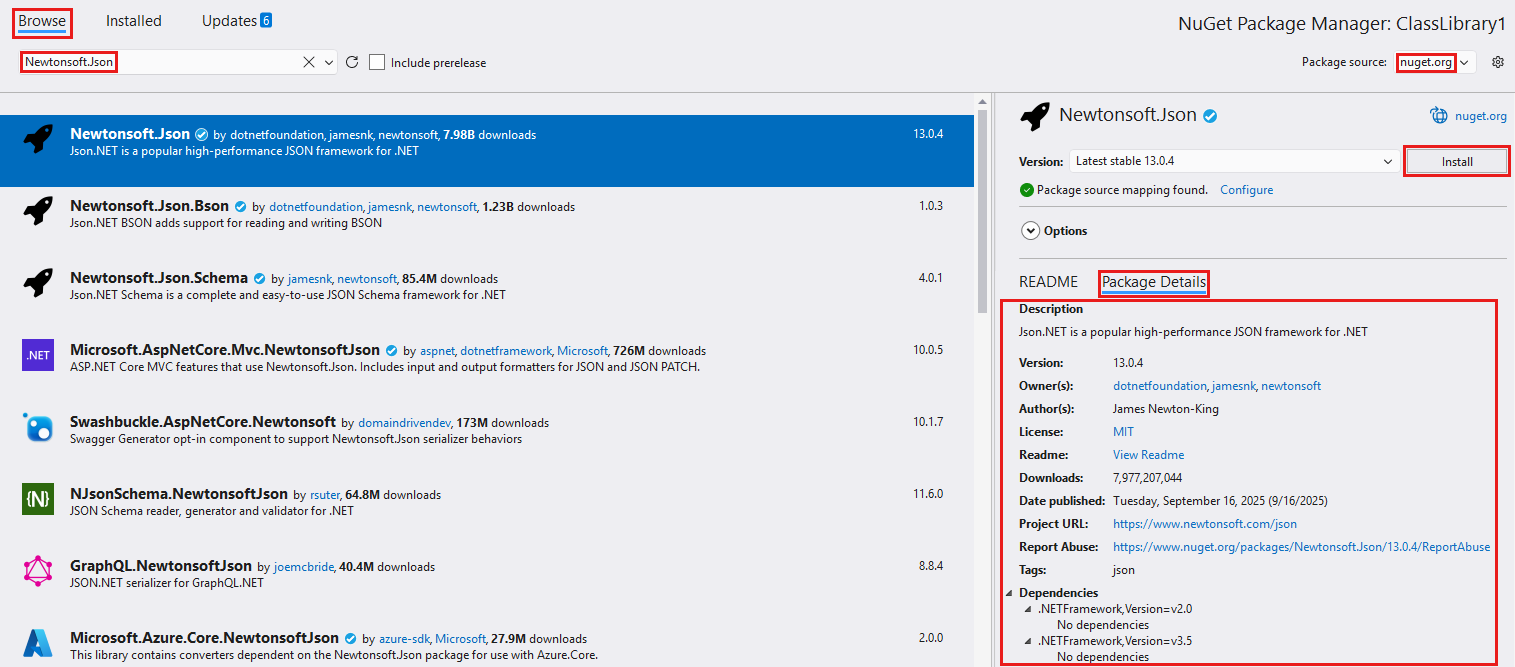Click the rocket icon in the details pane header
This screenshot has height=667, width=1515.
[x=1035, y=116]
